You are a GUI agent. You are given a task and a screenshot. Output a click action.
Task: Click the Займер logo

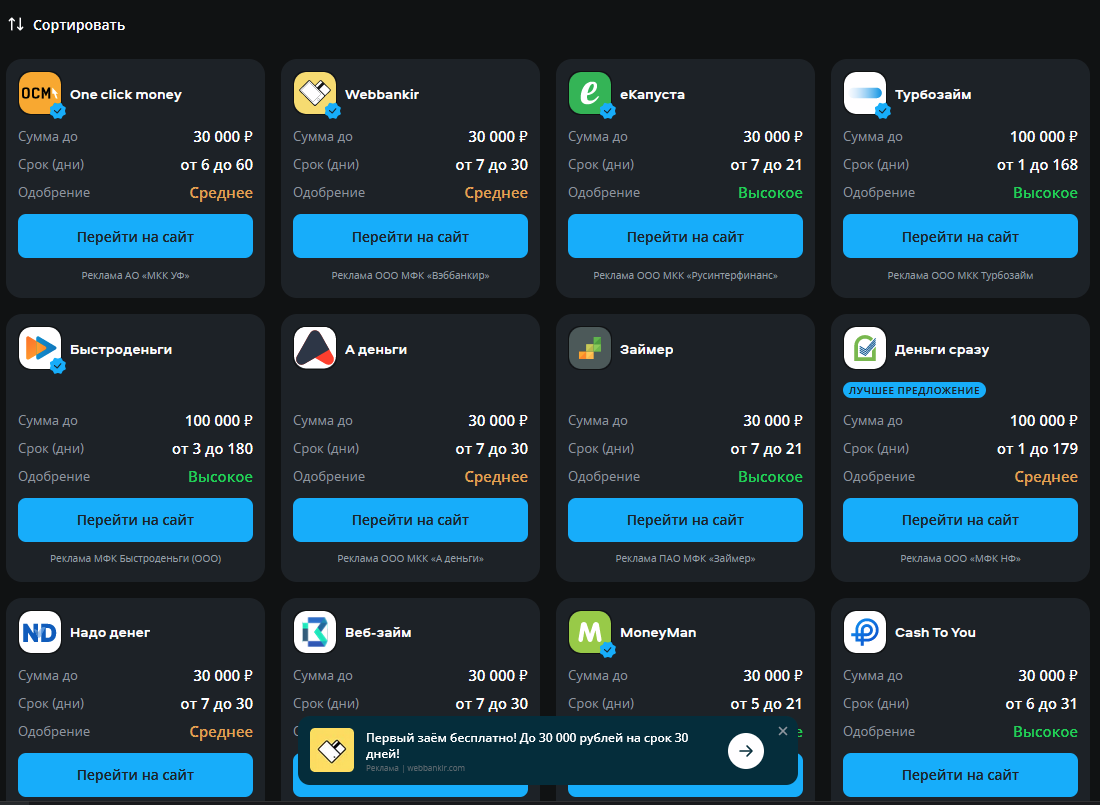tap(589, 348)
